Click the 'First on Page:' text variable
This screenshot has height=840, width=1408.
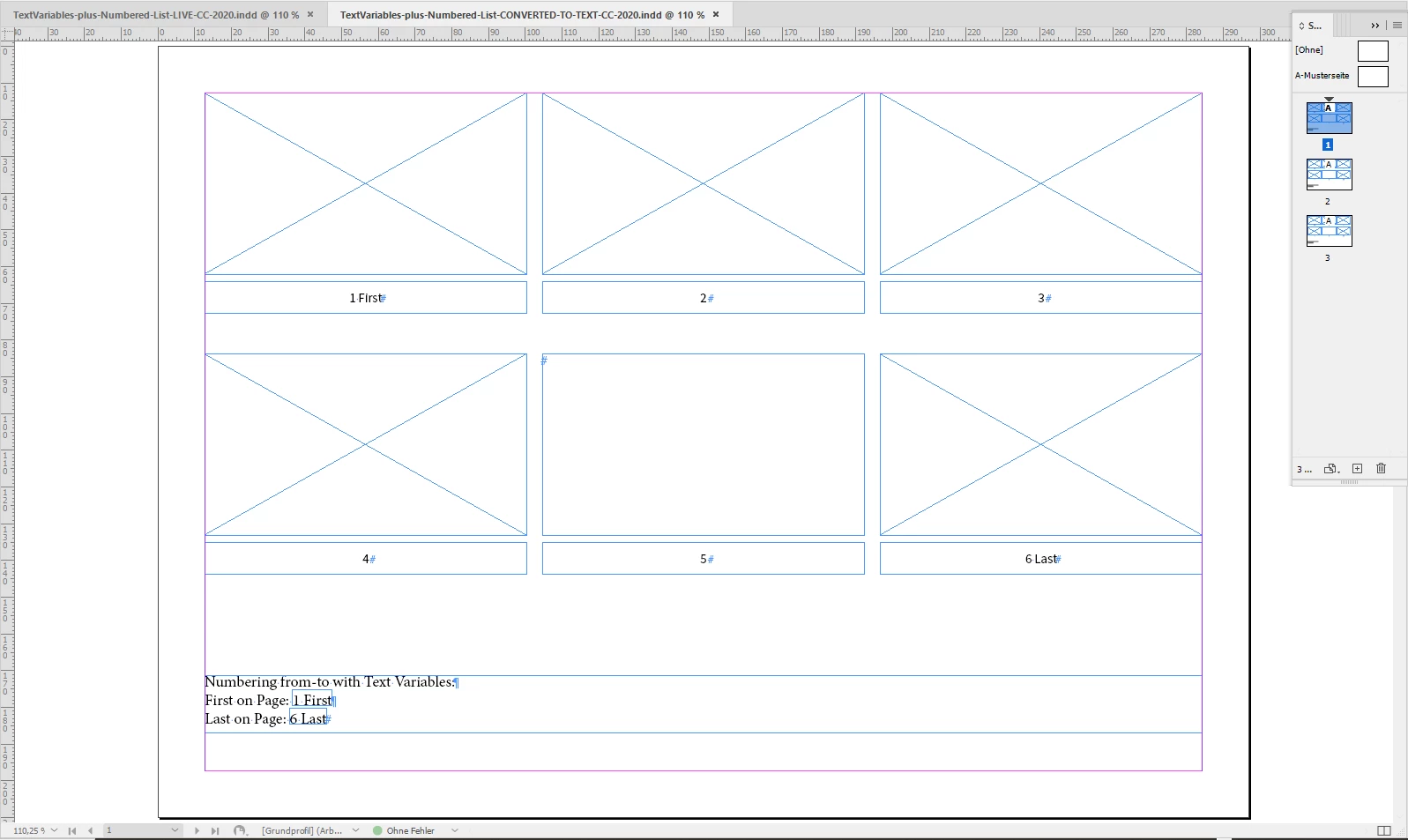312,701
